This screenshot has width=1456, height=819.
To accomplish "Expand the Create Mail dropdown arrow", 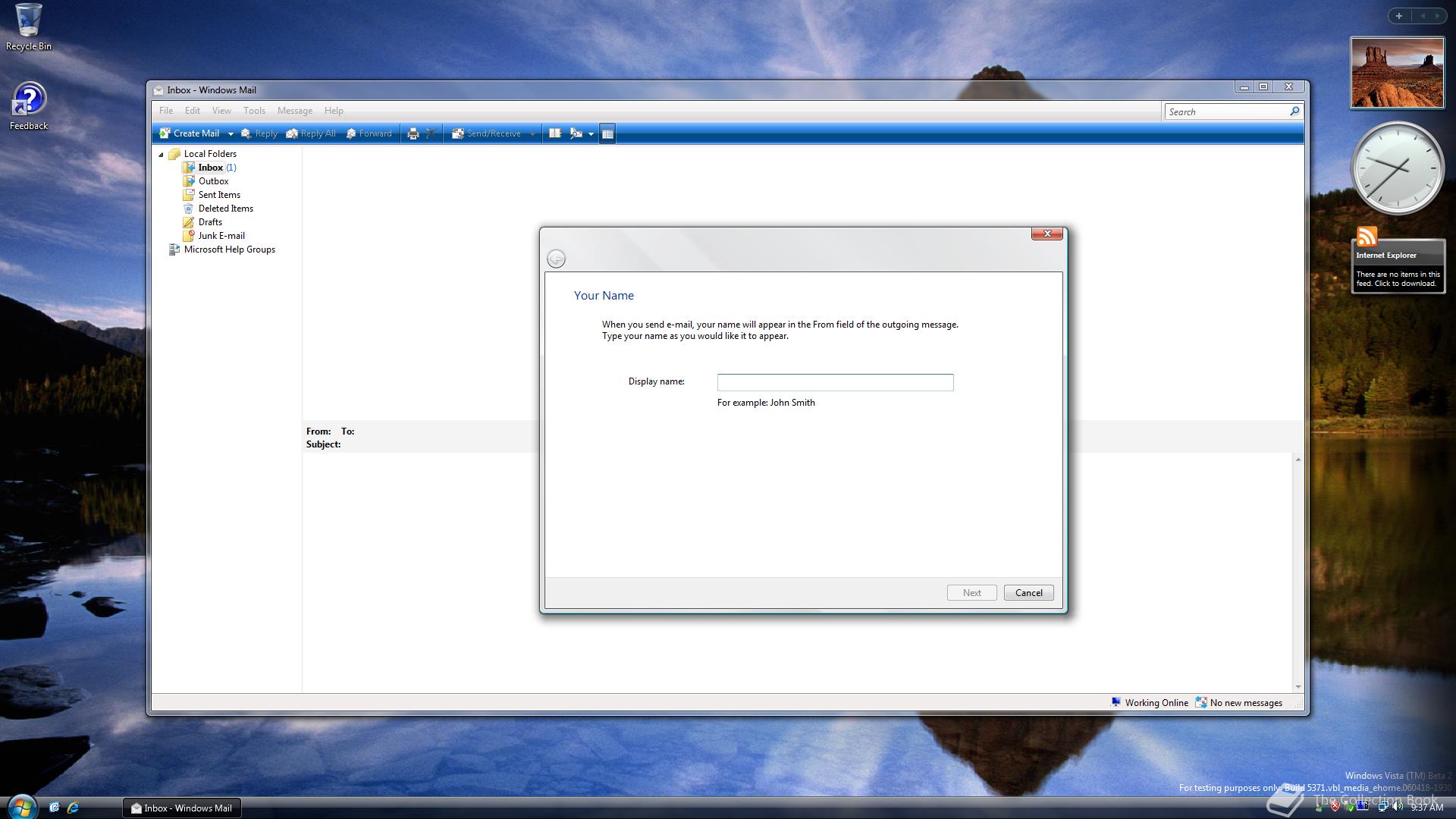I will [231, 134].
